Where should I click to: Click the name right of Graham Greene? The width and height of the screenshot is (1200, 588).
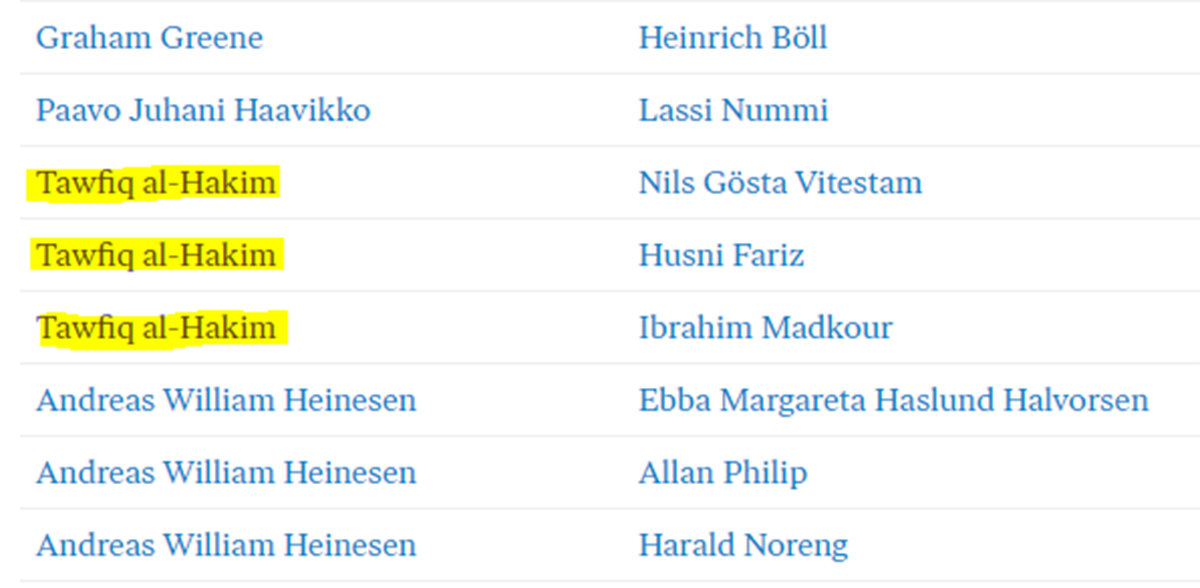[732, 38]
